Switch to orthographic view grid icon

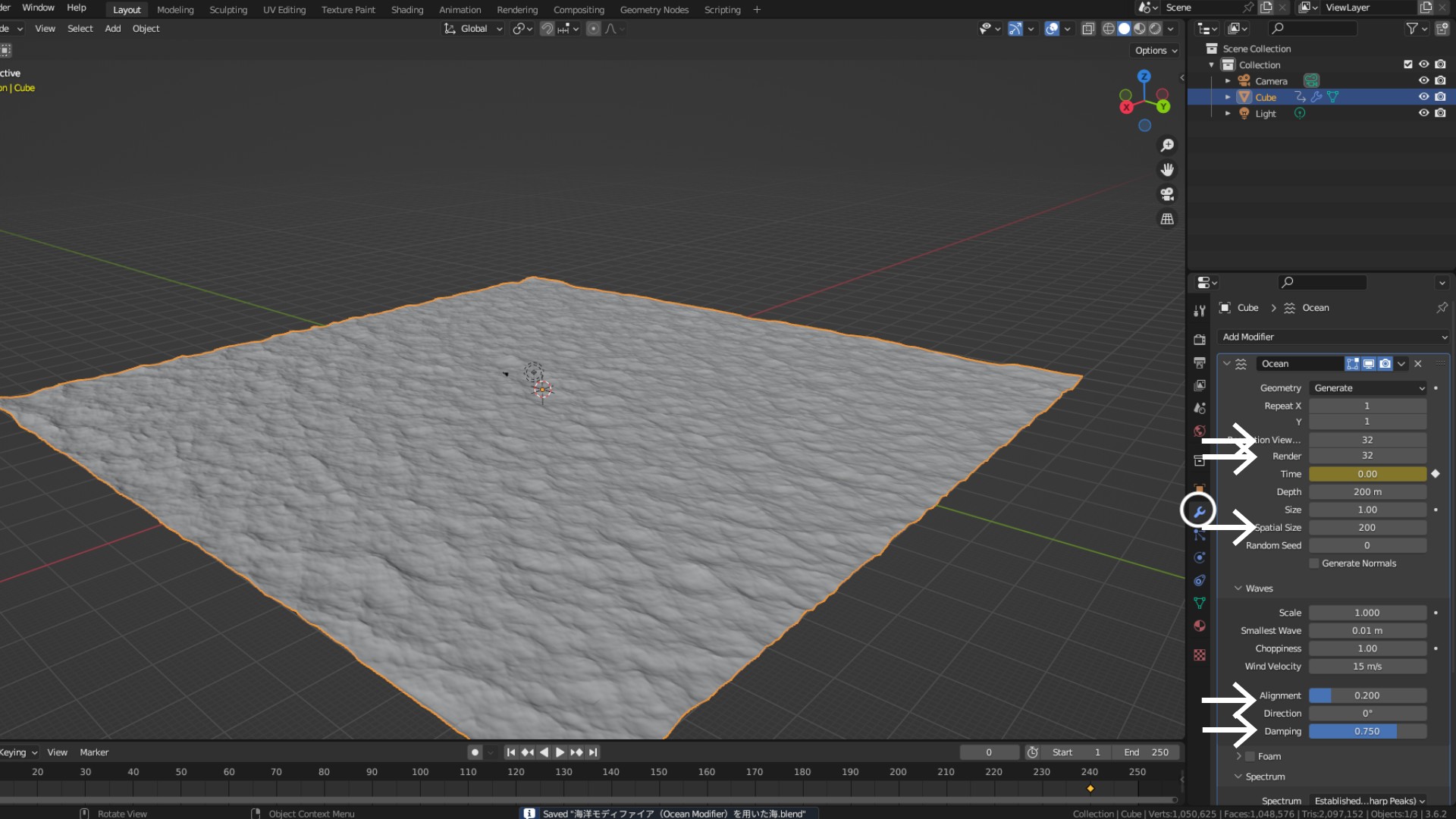point(1167,219)
